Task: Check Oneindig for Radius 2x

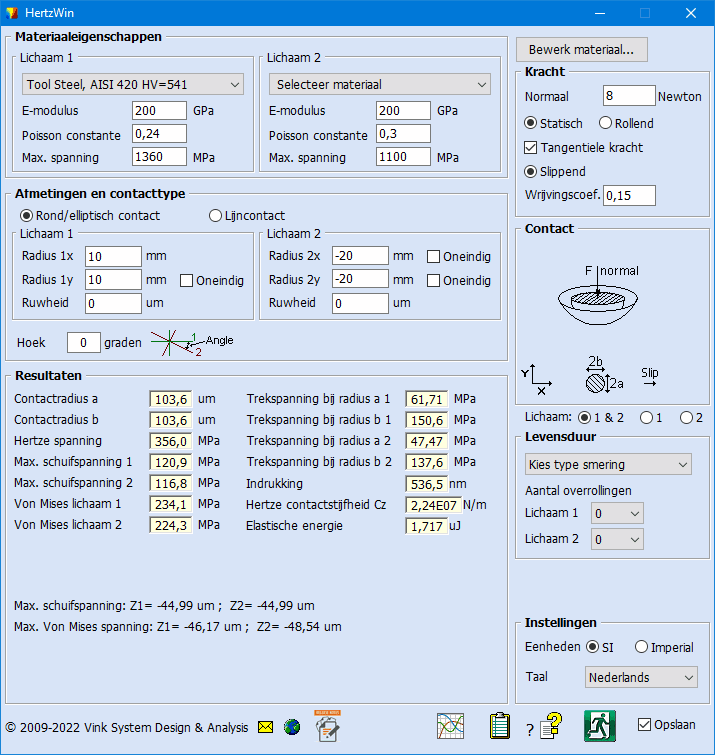Action: click(x=433, y=257)
